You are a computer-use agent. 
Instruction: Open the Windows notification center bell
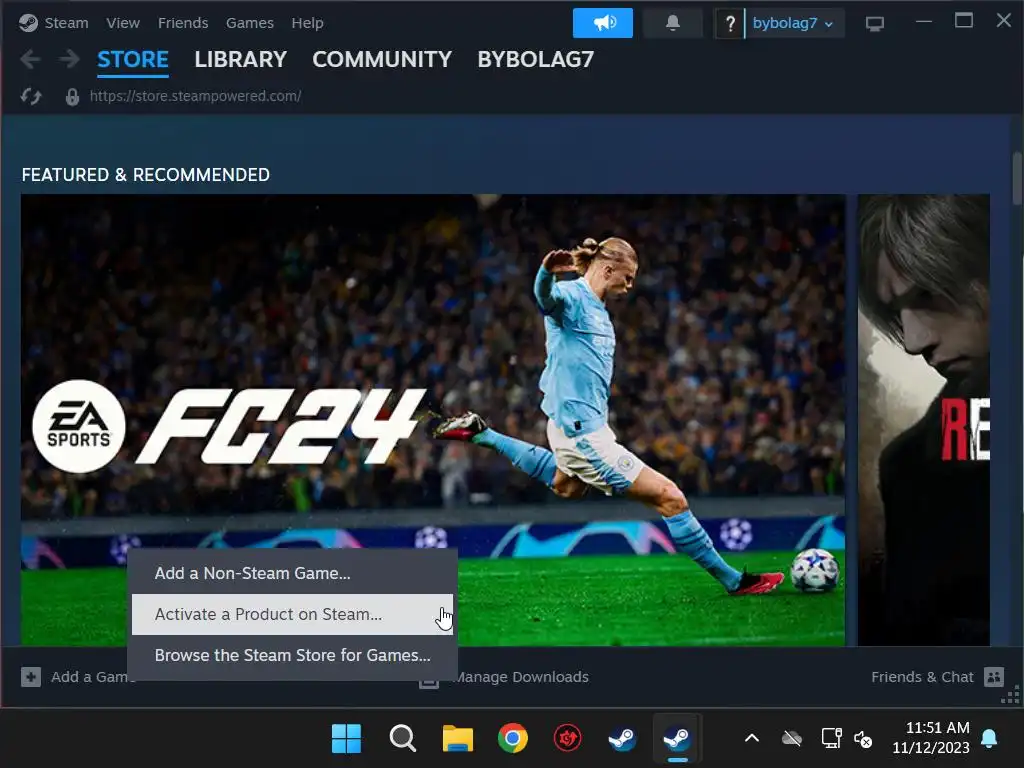pyautogui.click(x=989, y=739)
